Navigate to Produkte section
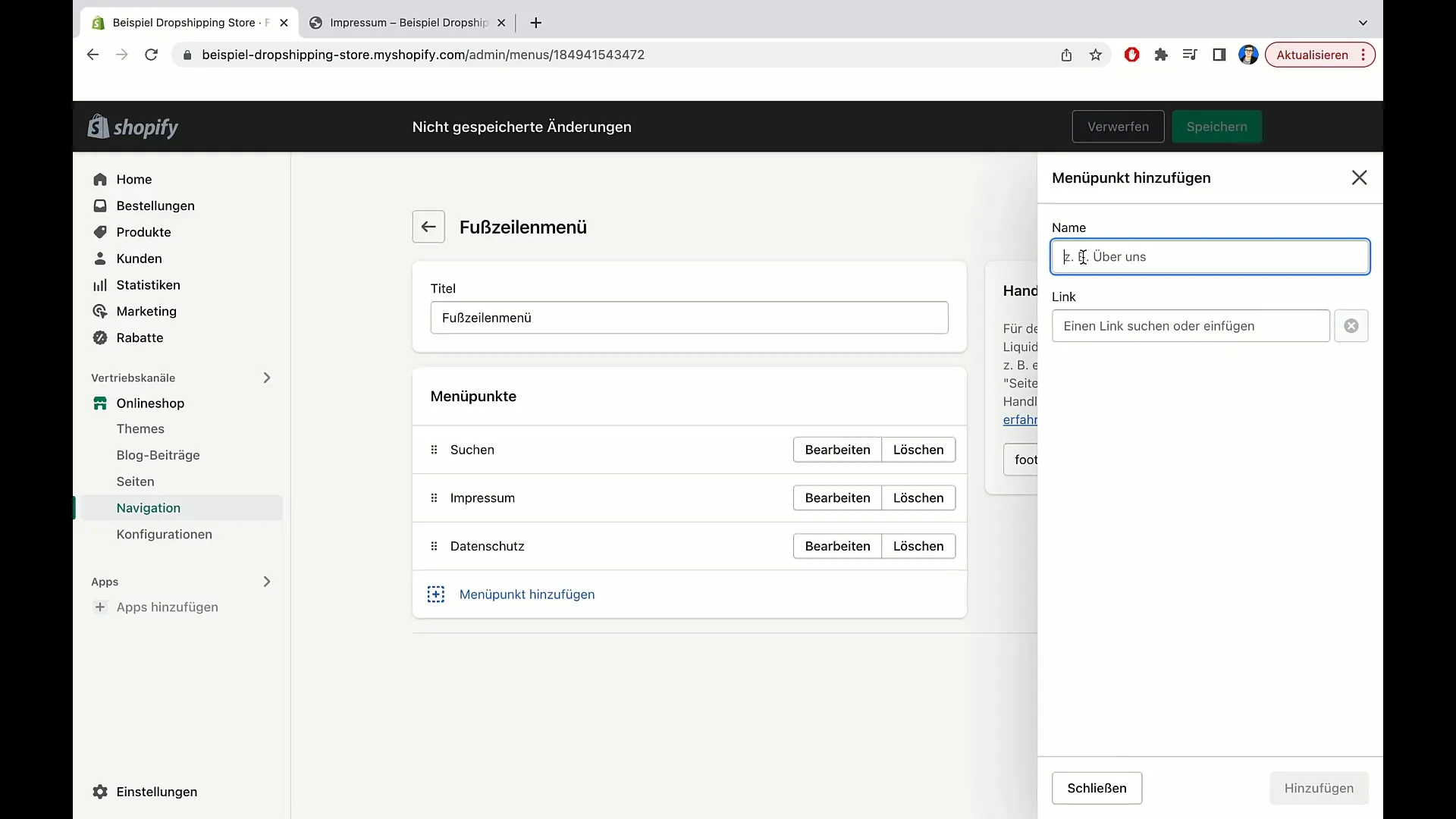Viewport: 1456px width, 819px height. 143,232
